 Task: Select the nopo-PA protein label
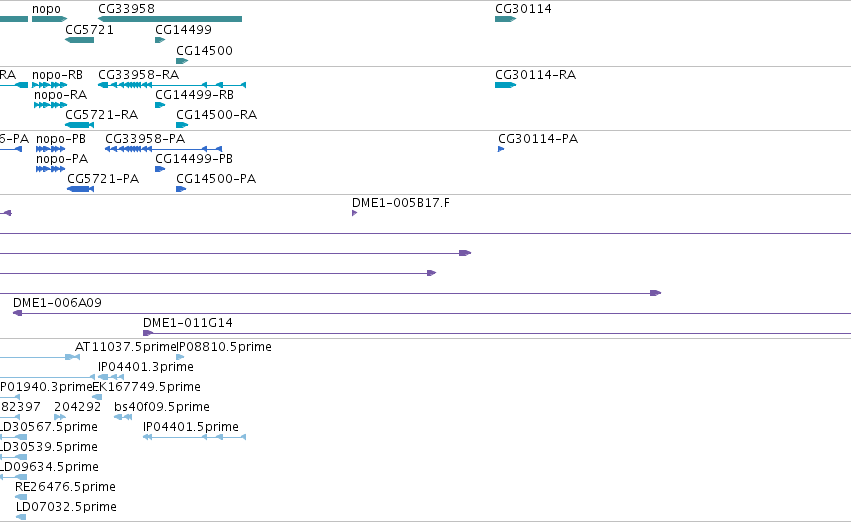62,158
